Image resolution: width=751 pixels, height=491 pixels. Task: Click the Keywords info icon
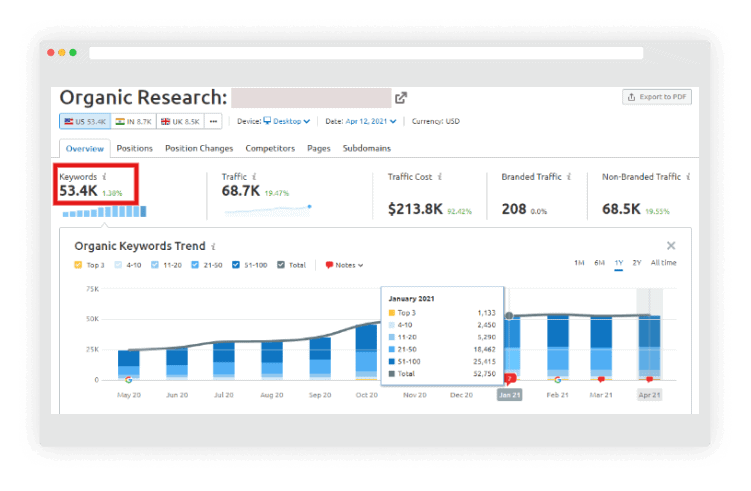coord(105,177)
